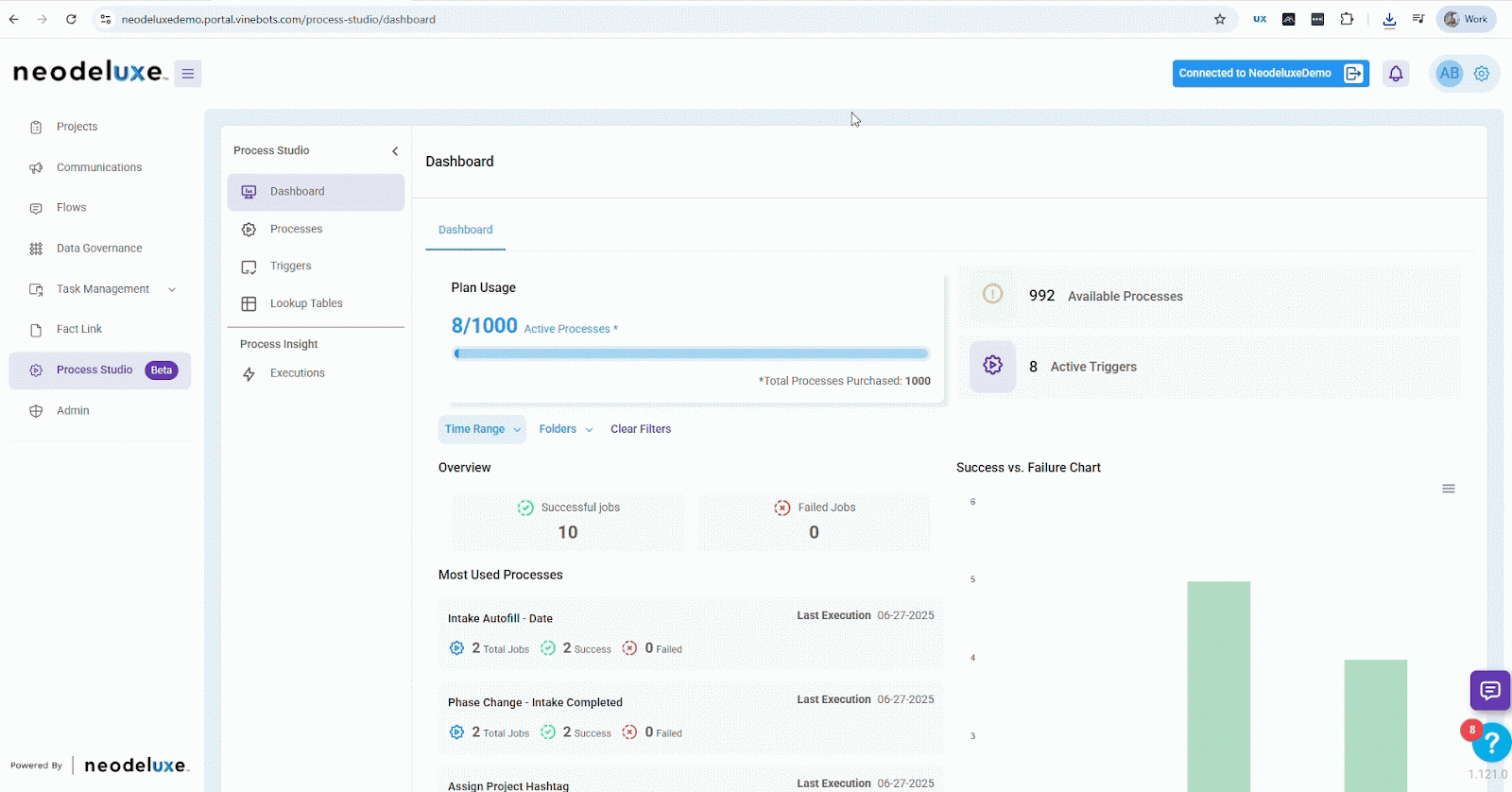This screenshot has height=792, width=1512.
Task: Select the Dashboard tab
Action: [465, 230]
